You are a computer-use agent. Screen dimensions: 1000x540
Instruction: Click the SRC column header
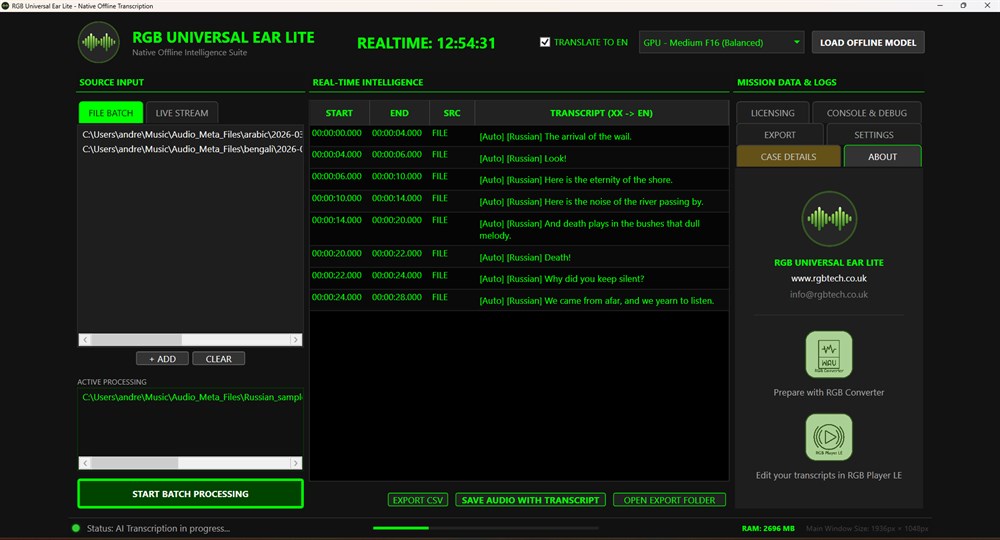(x=452, y=113)
